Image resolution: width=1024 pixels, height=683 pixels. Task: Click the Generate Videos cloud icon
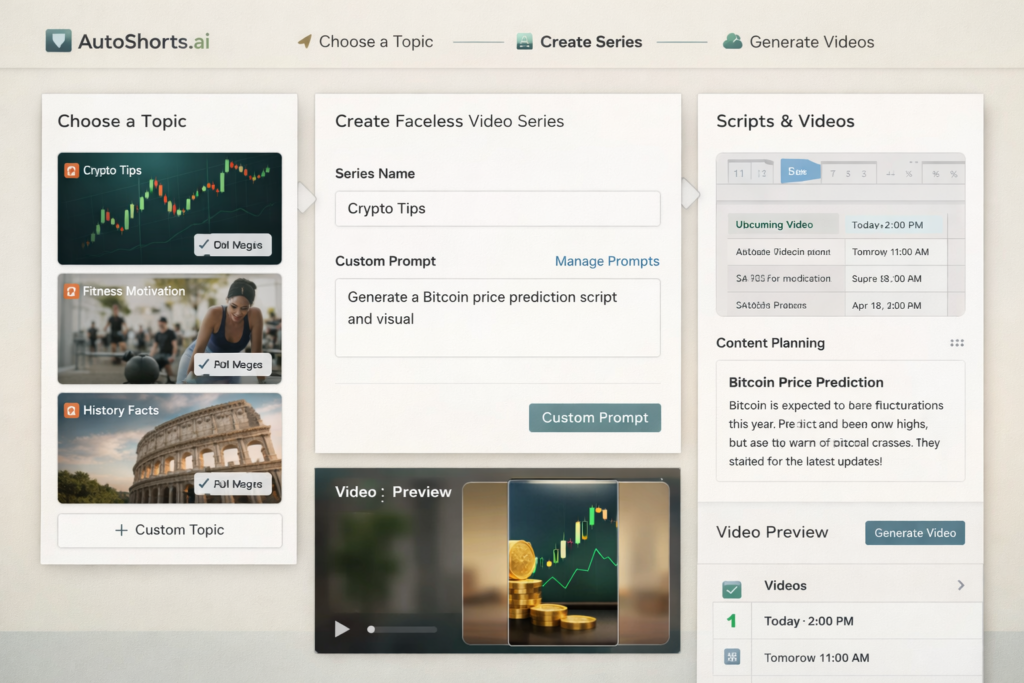click(733, 41)
